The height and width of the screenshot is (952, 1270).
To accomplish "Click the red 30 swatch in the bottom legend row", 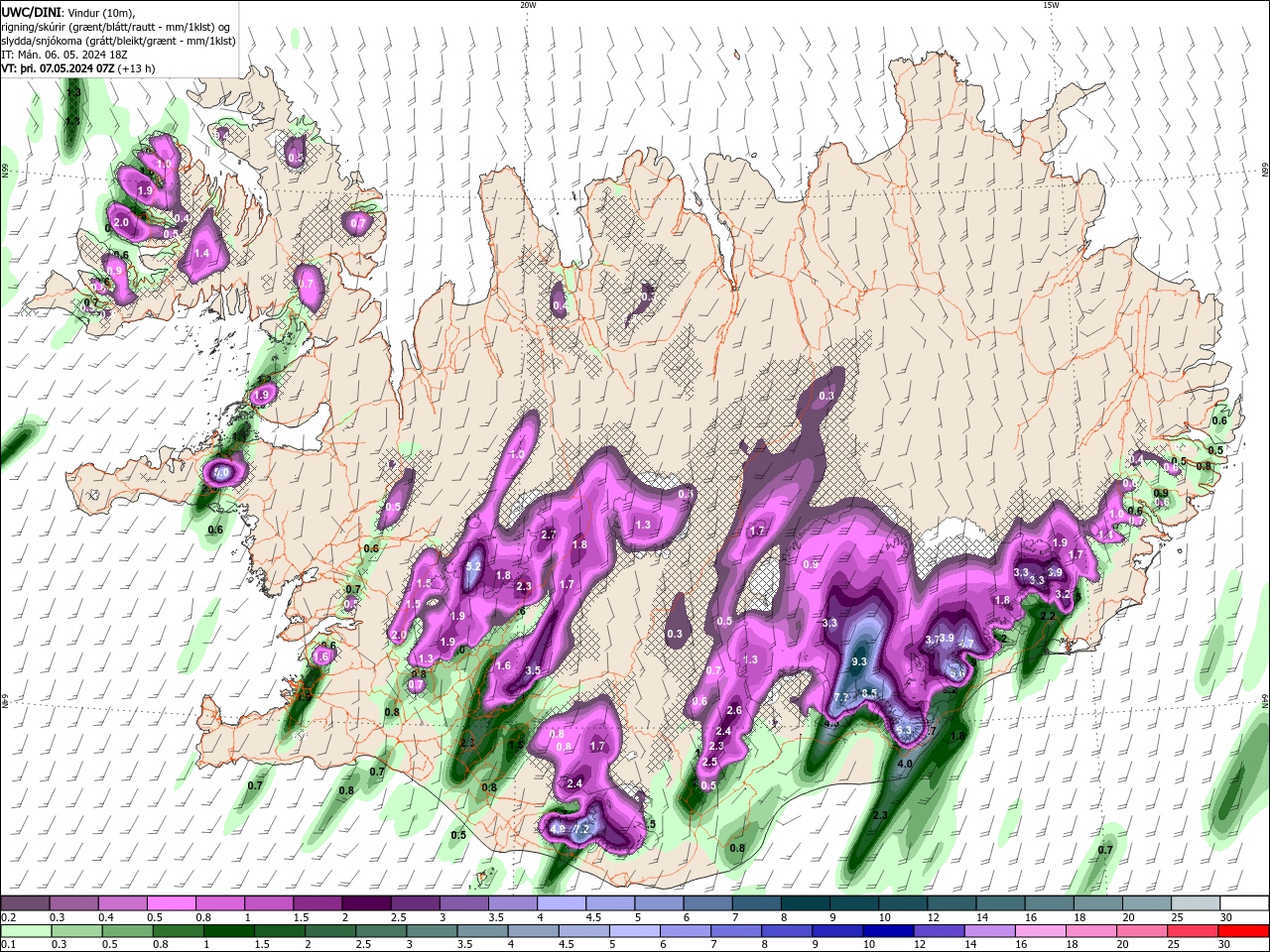I will [1244, 930].
